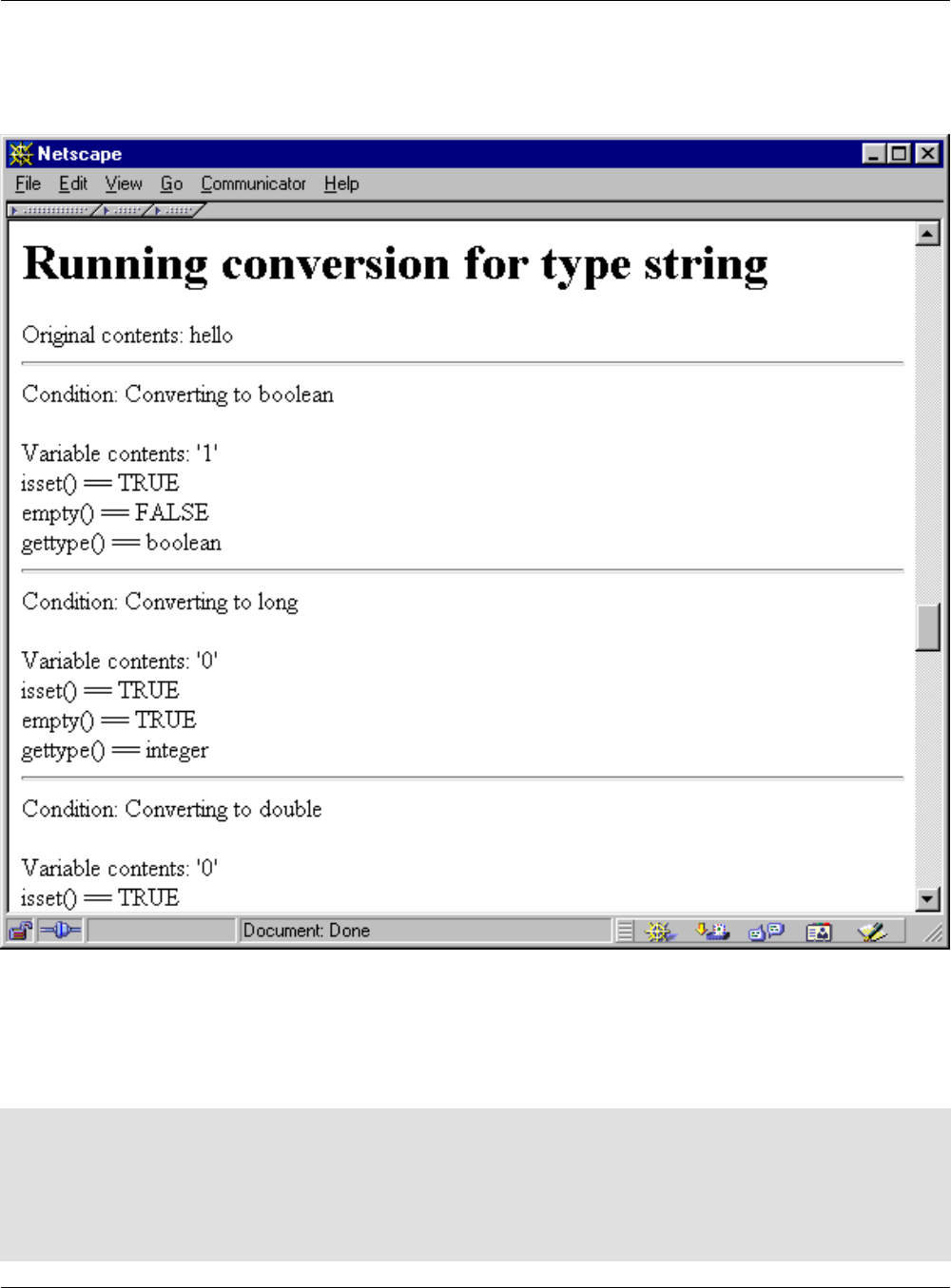
Task: Expand the third collapsed toolbar tab
Action: click(x=177, y=210)
